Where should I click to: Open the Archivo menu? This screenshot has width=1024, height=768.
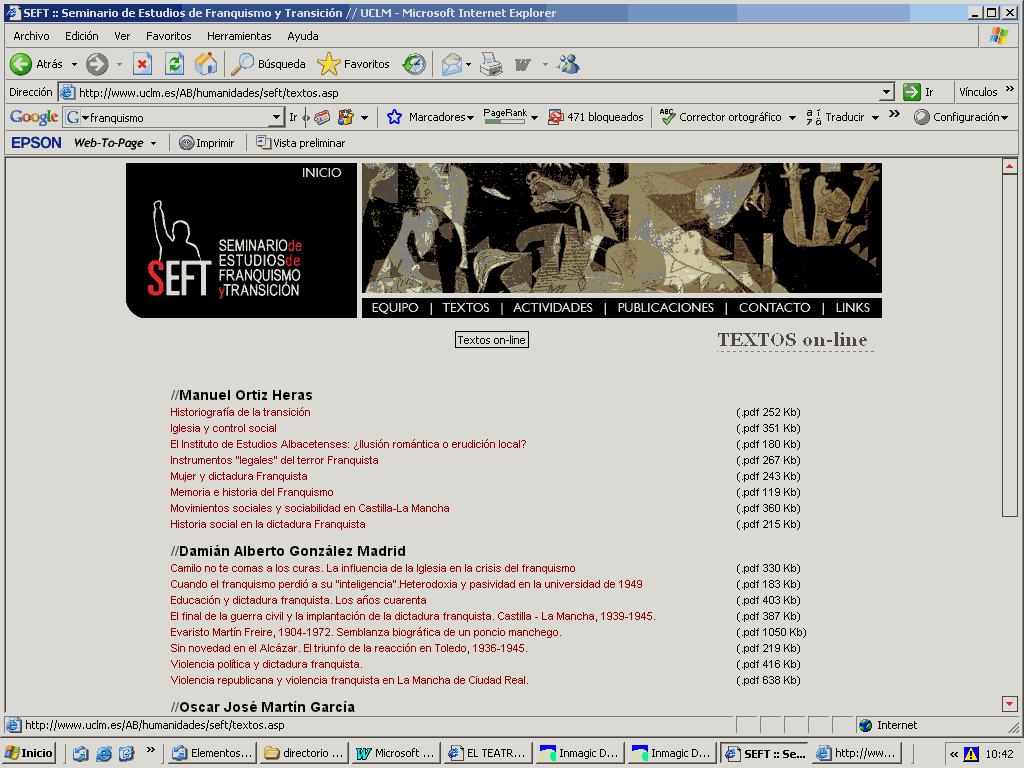pyautogui.click(x=31, y=36)
